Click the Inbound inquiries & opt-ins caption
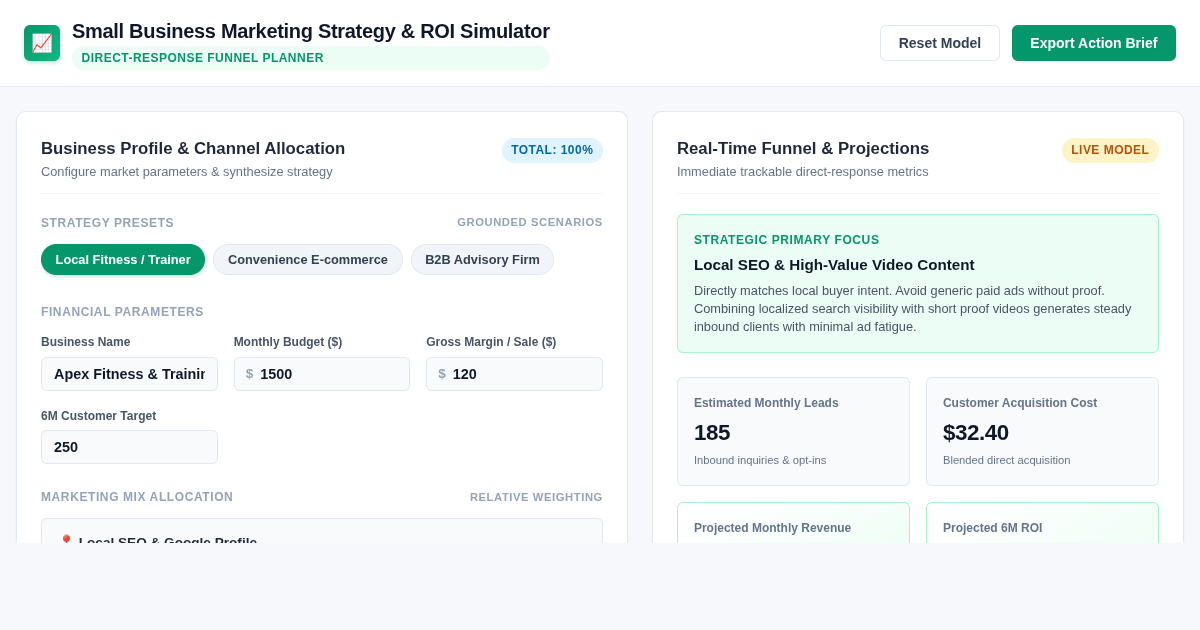 pyautogui.click(x=760, y=460)
